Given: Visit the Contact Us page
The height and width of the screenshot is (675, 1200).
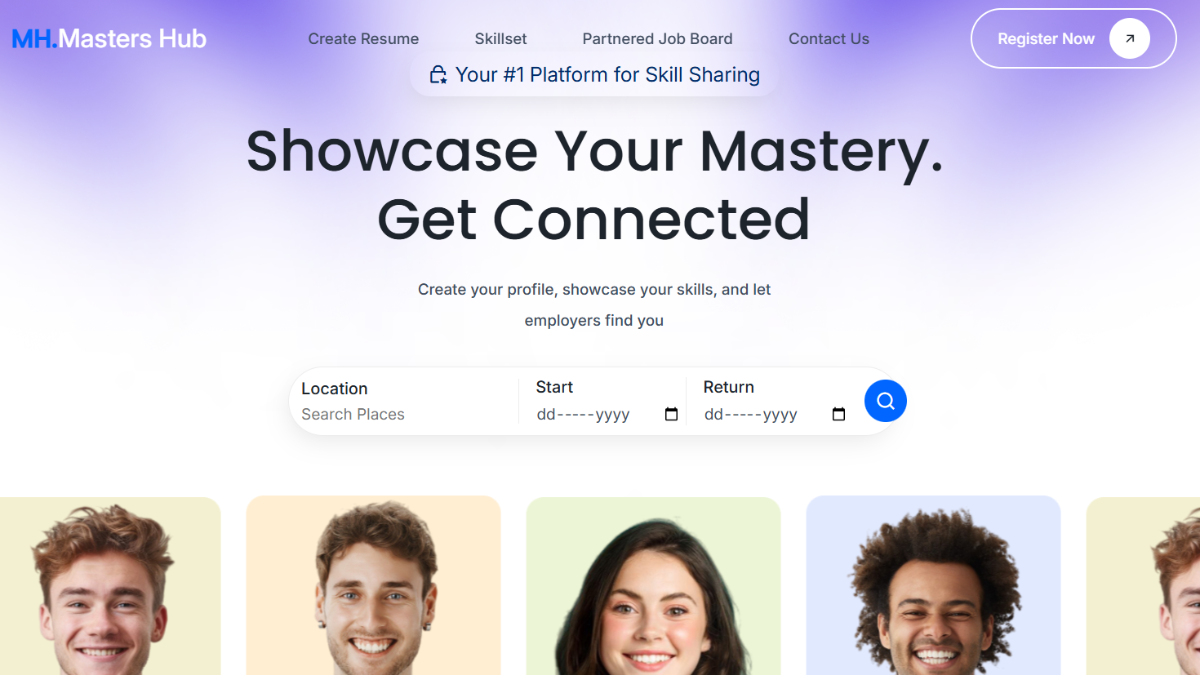Looking at the screenshot, I should [829, 39].
